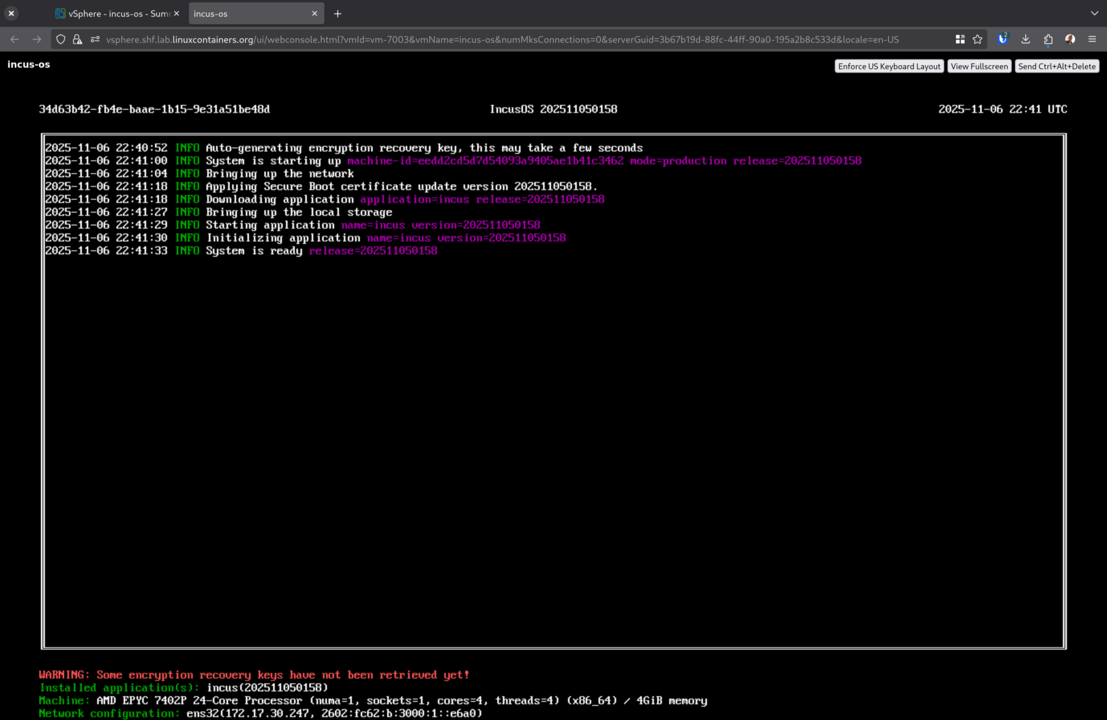Show site security info via padlock icon
This screenshot has height=720, width=1107.
click(77, 39)
